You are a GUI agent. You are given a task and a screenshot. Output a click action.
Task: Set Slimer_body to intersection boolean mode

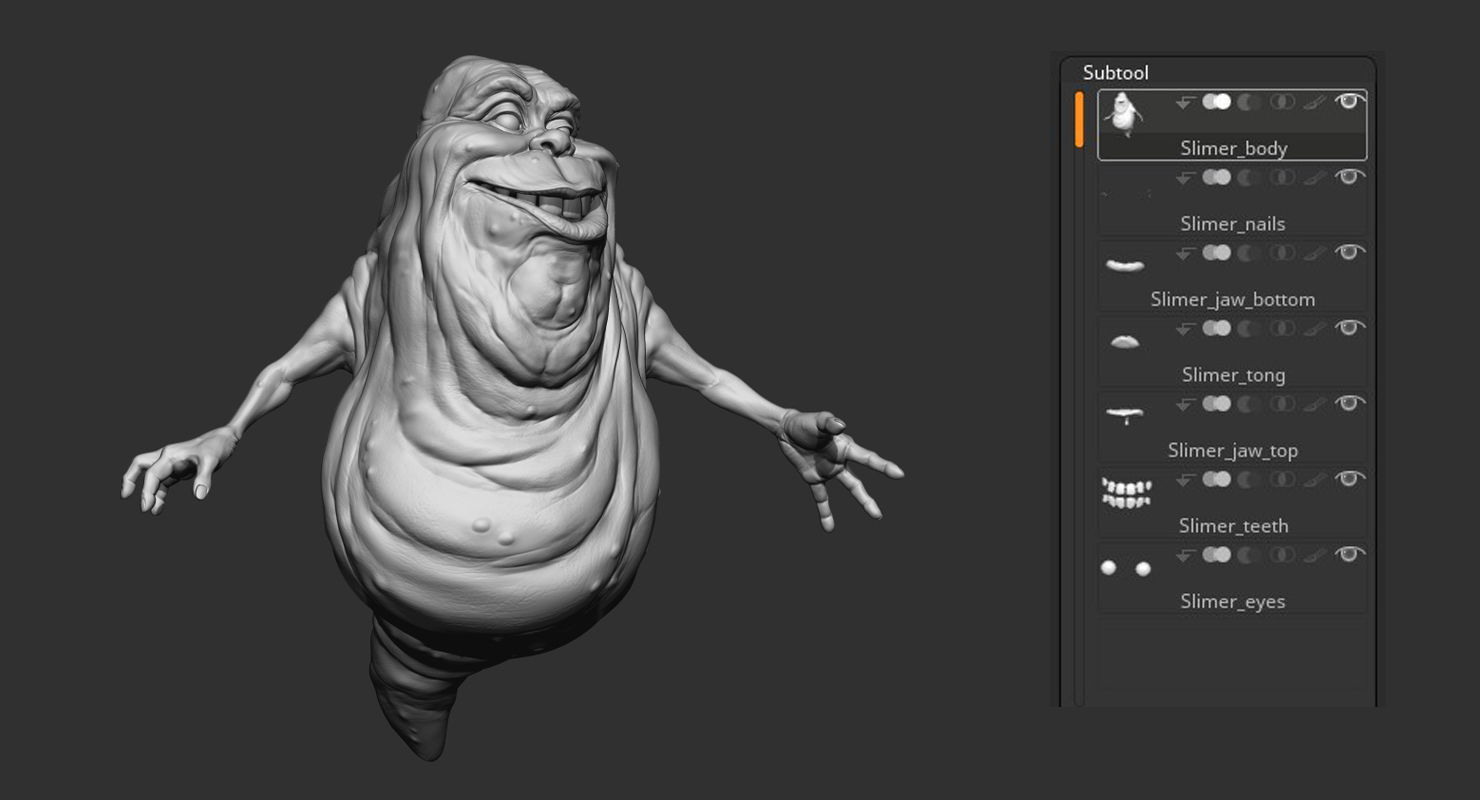(x=1282, y=102)
